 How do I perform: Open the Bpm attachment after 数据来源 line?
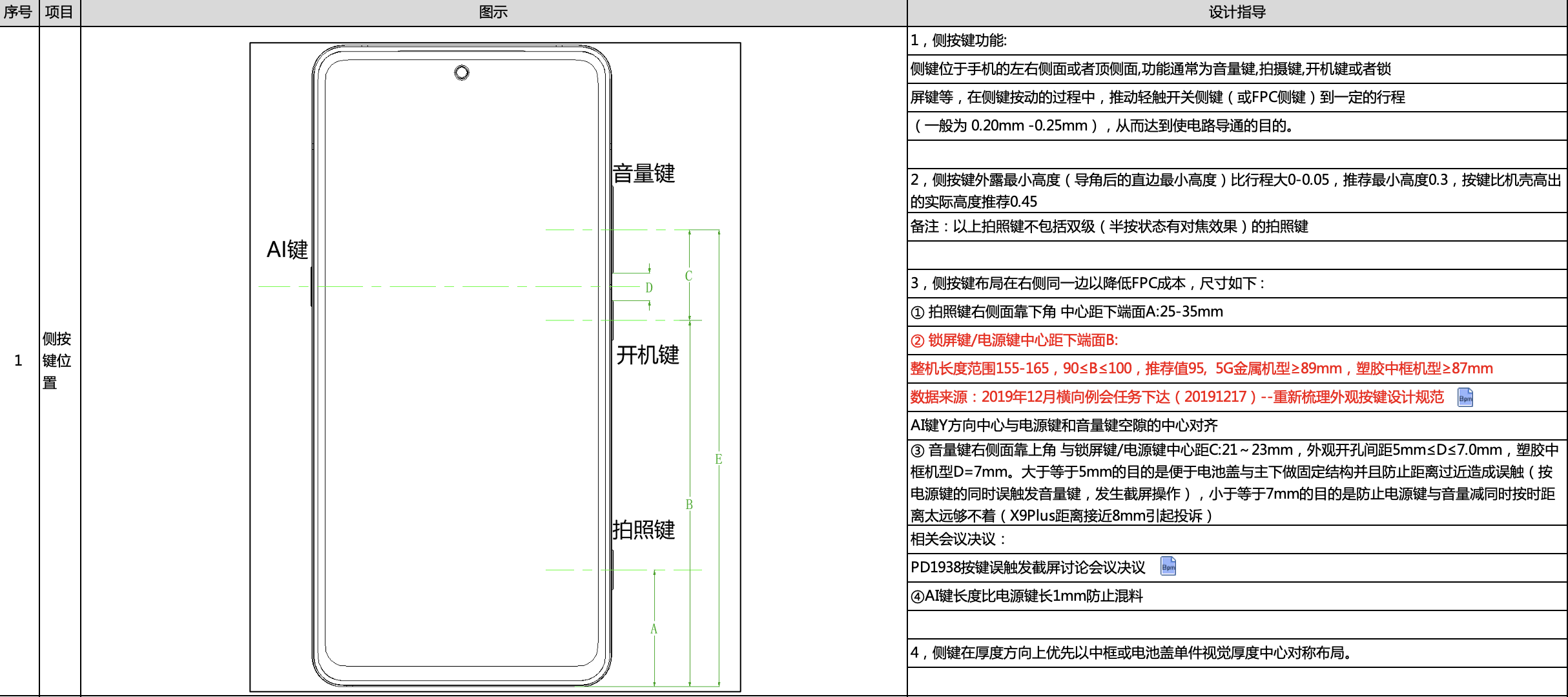coord(1465,397)
